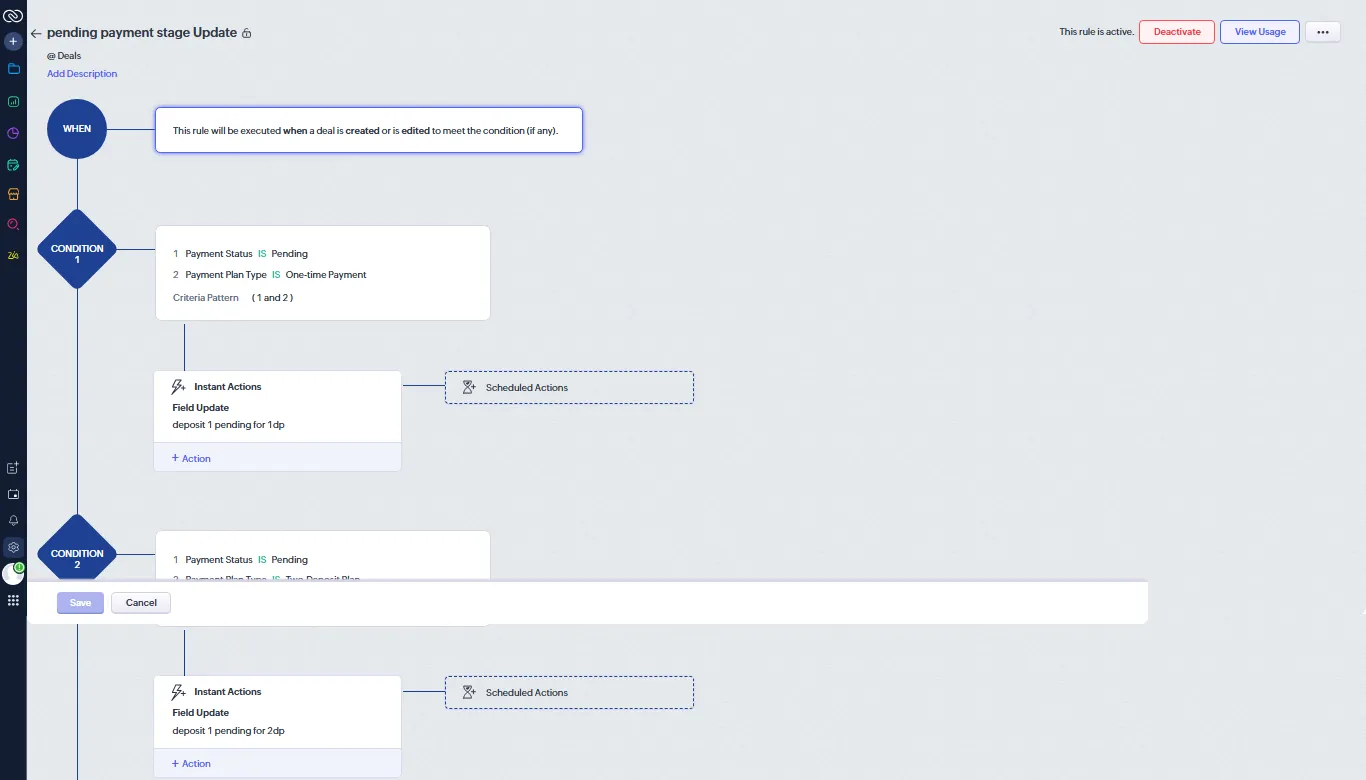1366x780 pixels.
Task: Open Condition 1 criteria card
Action: coord(323,273)
